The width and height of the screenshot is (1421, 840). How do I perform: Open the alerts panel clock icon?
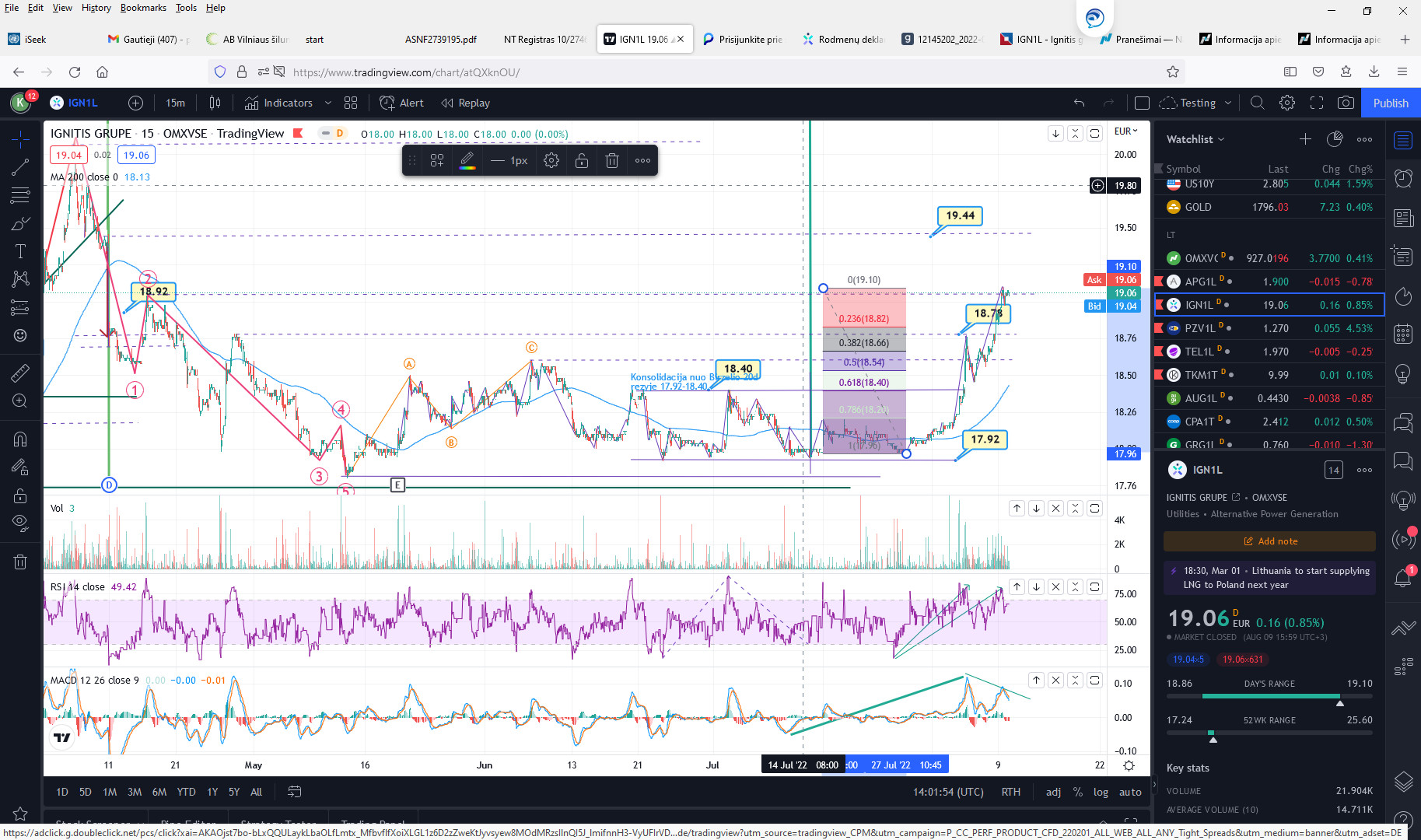[x=1403, y=178]
